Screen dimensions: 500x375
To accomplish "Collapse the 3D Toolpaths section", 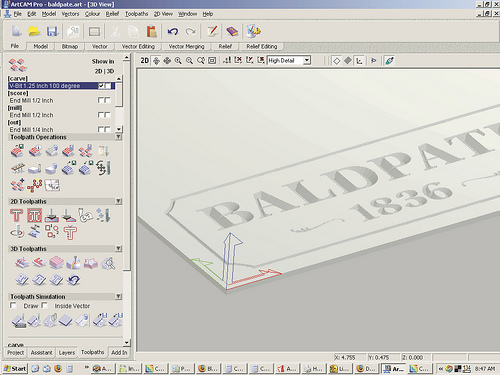I will 119,249.
